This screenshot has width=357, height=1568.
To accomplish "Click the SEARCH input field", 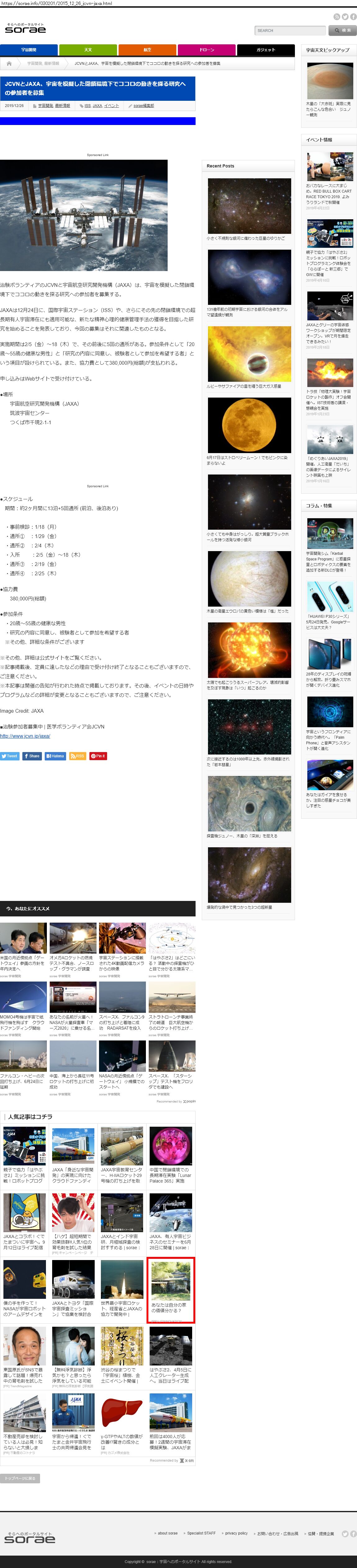I will pos(290,30).
